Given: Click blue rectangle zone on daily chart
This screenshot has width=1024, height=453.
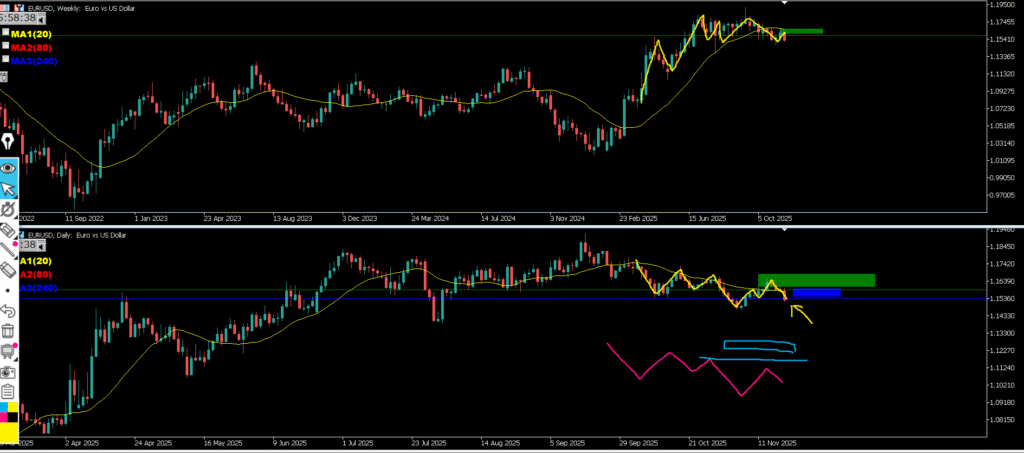Looking at the screenshot, I should point(816,292).
